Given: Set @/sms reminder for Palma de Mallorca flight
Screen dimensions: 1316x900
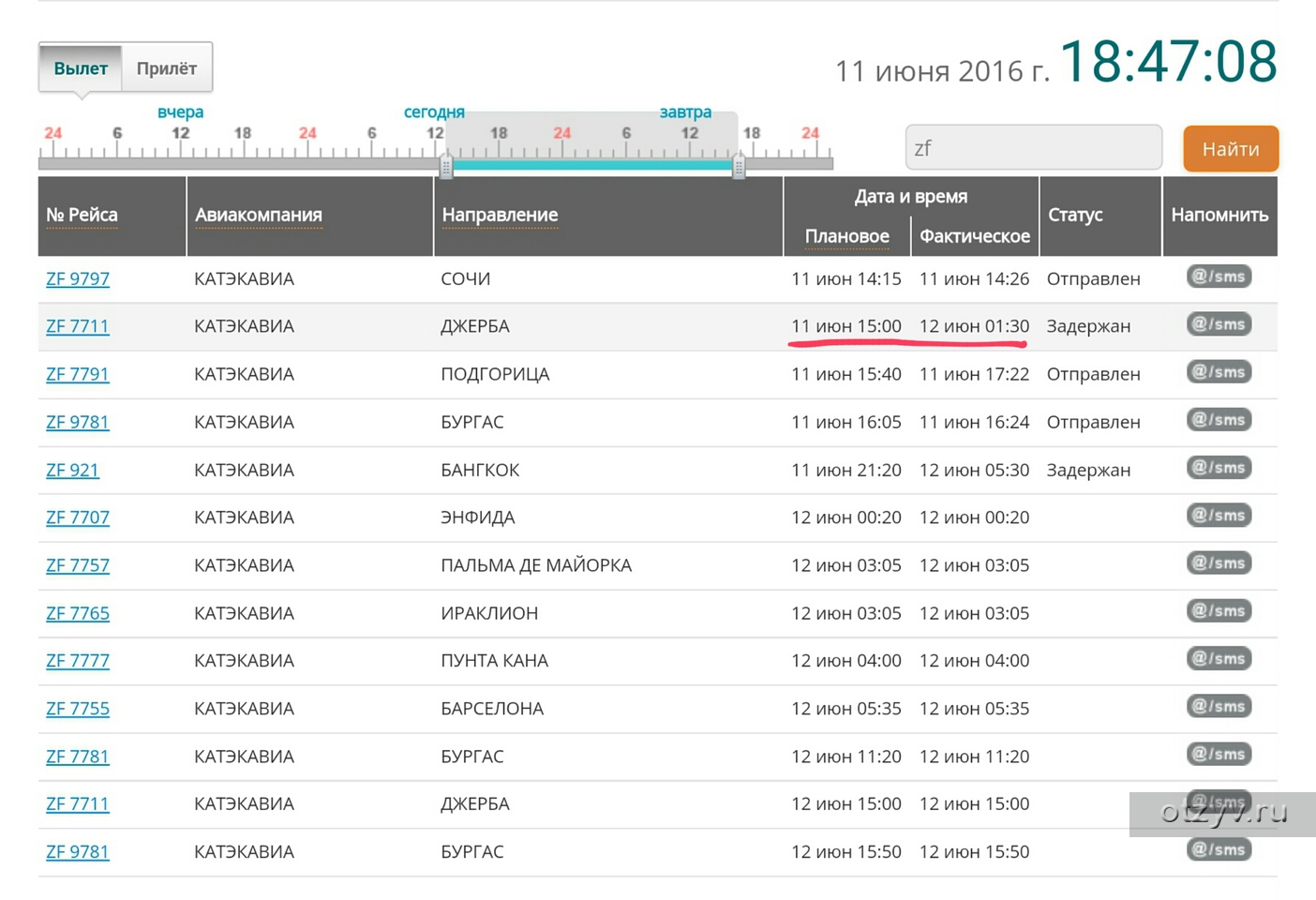Looking at the screenshot, I should (x=1219, y=563).
